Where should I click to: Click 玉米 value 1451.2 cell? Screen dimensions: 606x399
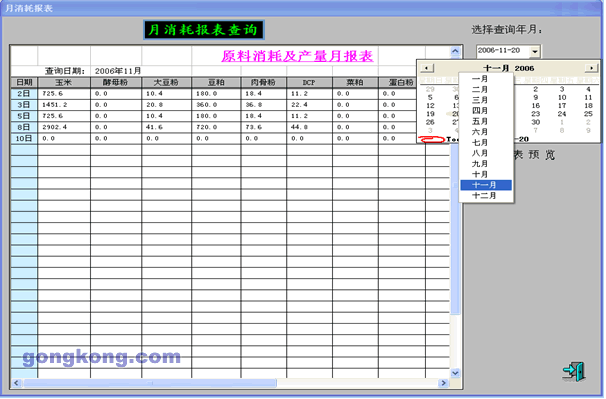click(64, 105)
